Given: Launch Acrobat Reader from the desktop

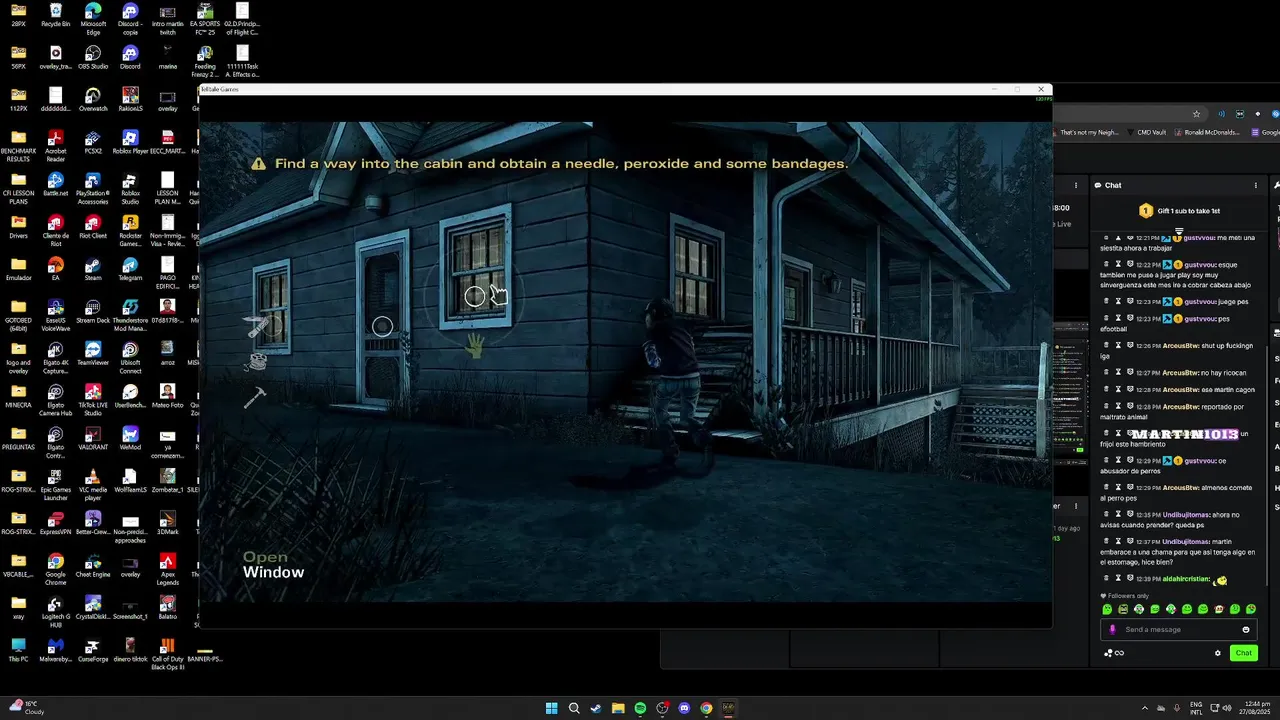Looking at the screenshot, I should tap(56, 146).
